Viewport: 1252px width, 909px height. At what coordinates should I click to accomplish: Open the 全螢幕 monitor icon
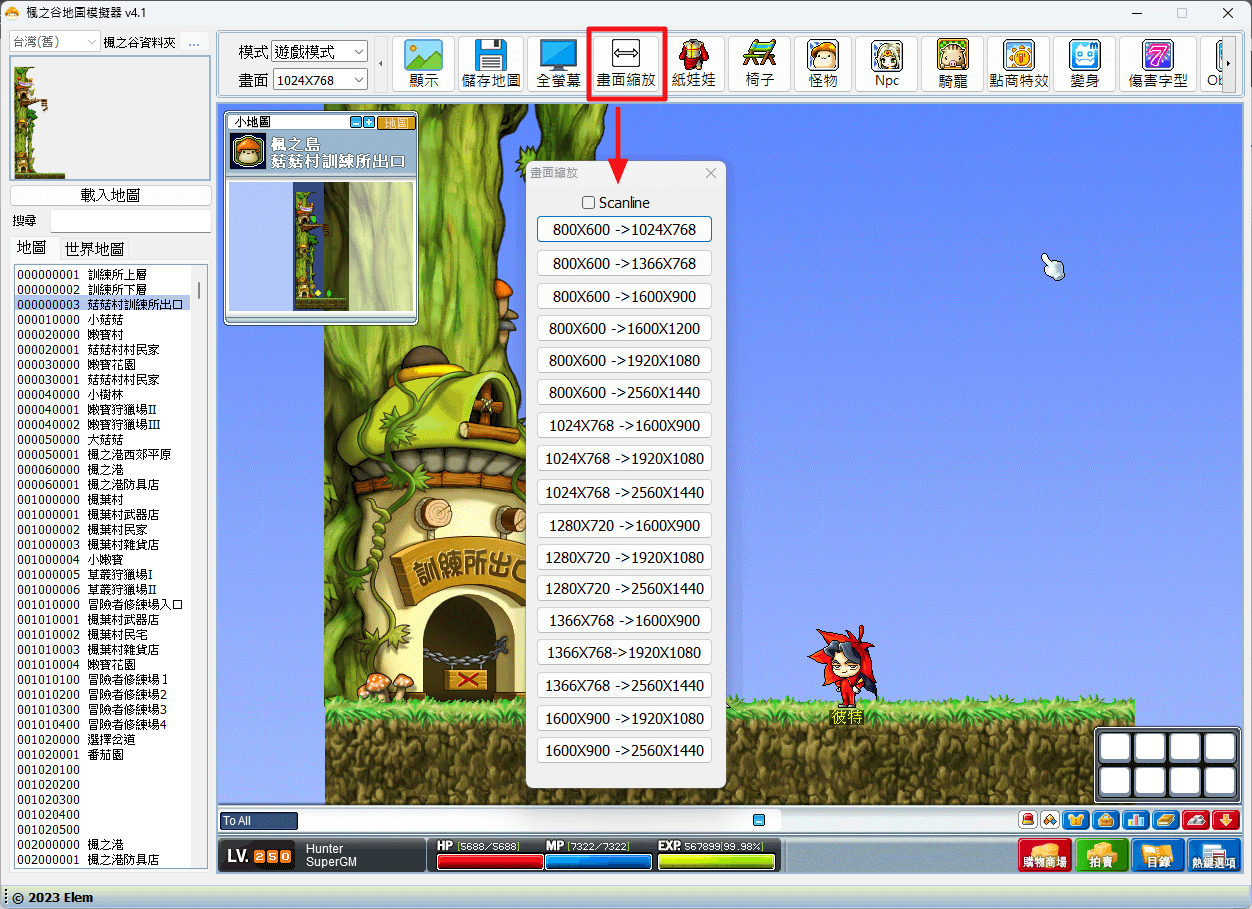coord(558,64)
